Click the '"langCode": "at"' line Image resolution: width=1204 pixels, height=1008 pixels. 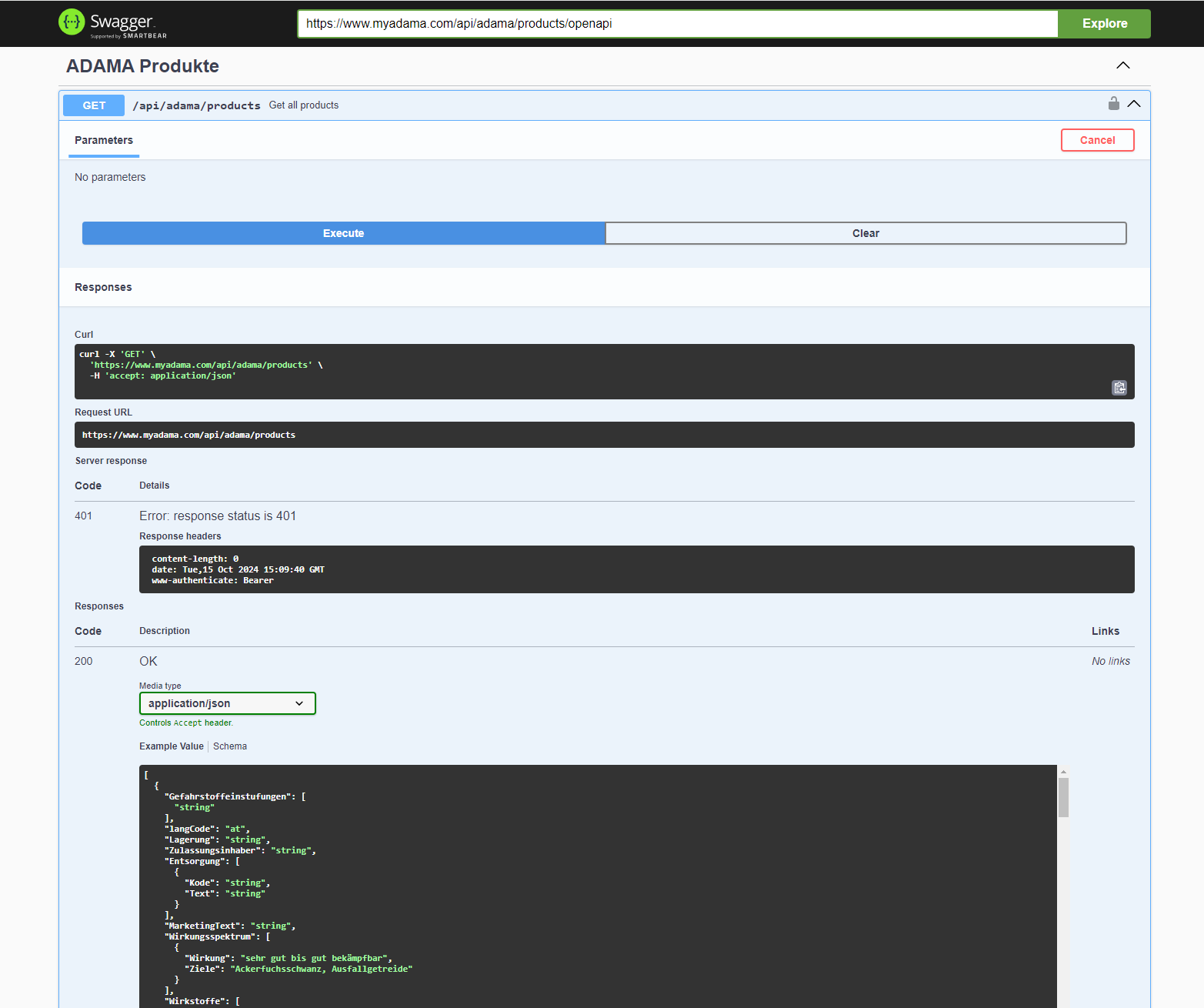[207, 829]
